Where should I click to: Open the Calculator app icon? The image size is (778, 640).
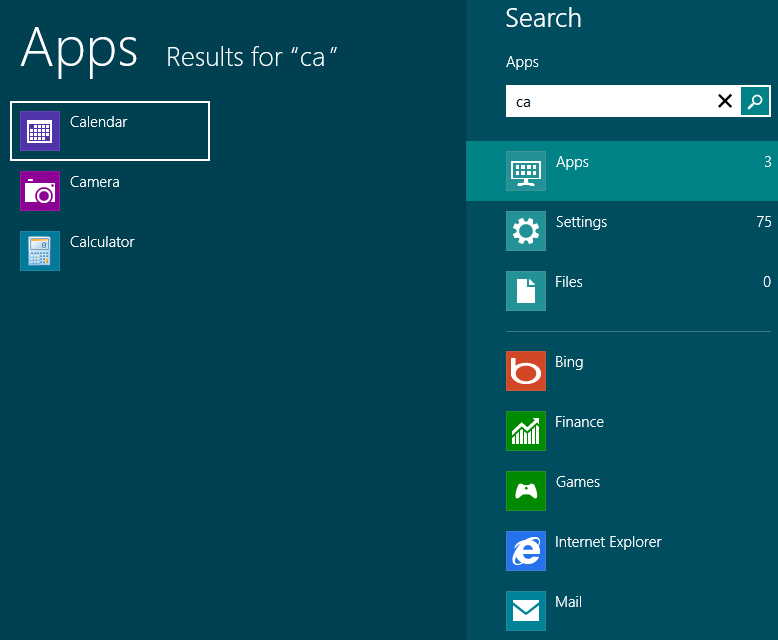[x=40, y=251]
